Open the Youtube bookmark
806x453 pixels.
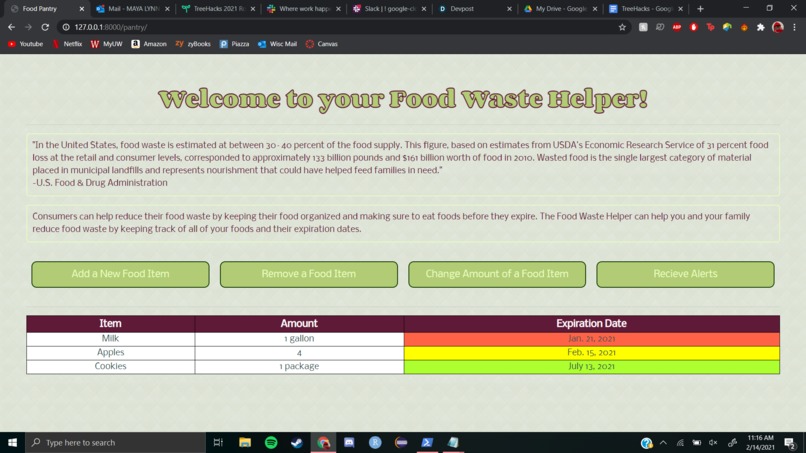pyautogui.click(x=25, y=44)
